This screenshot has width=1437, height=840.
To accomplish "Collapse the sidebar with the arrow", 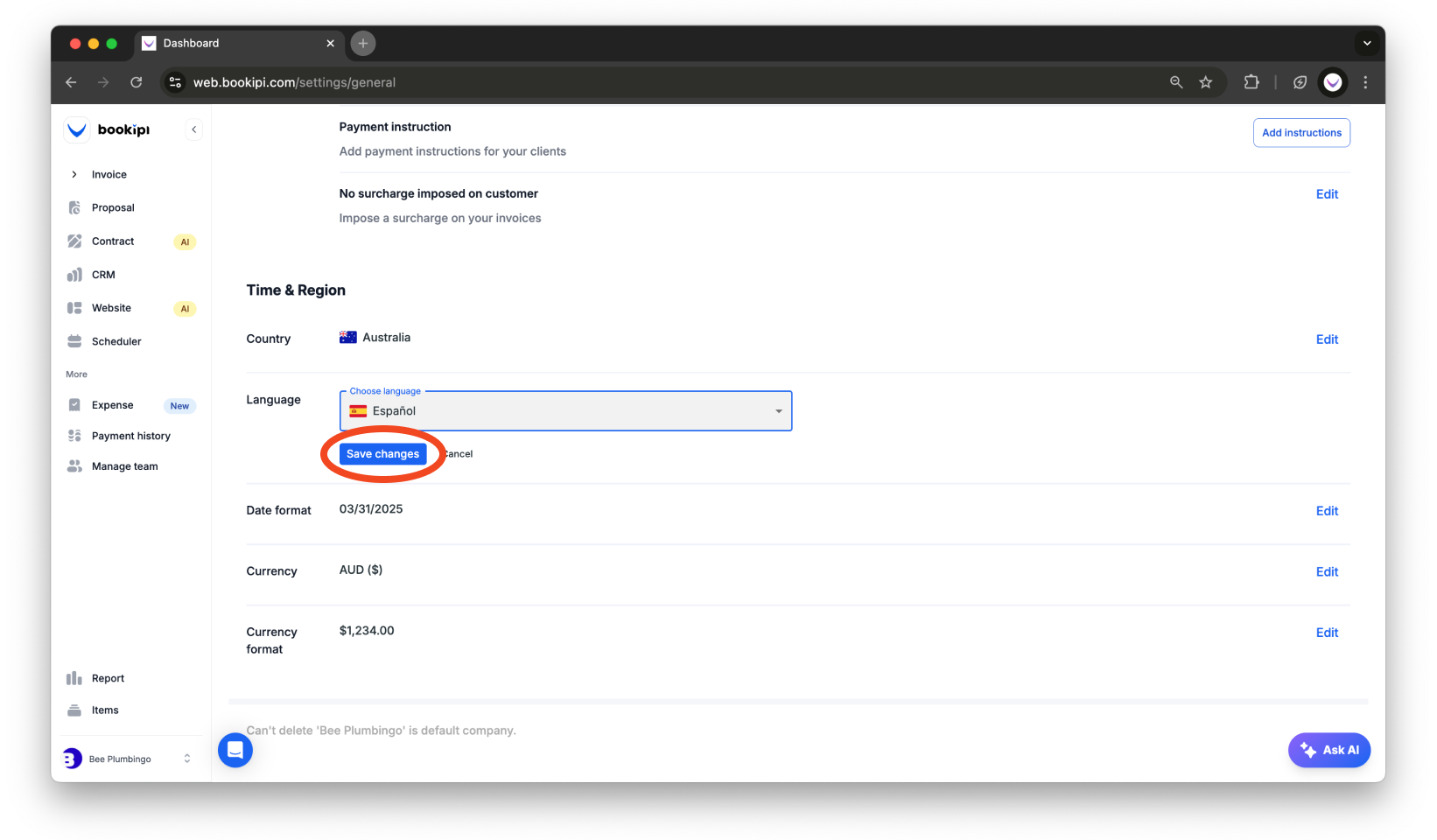I will tap(193, 129).
